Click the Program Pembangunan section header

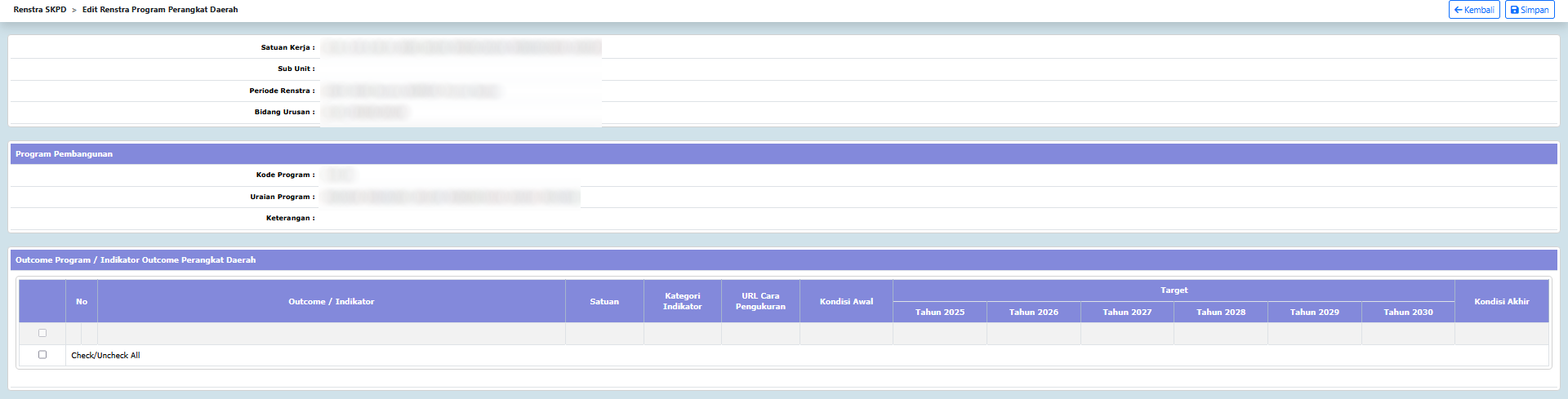coord(784,153)
